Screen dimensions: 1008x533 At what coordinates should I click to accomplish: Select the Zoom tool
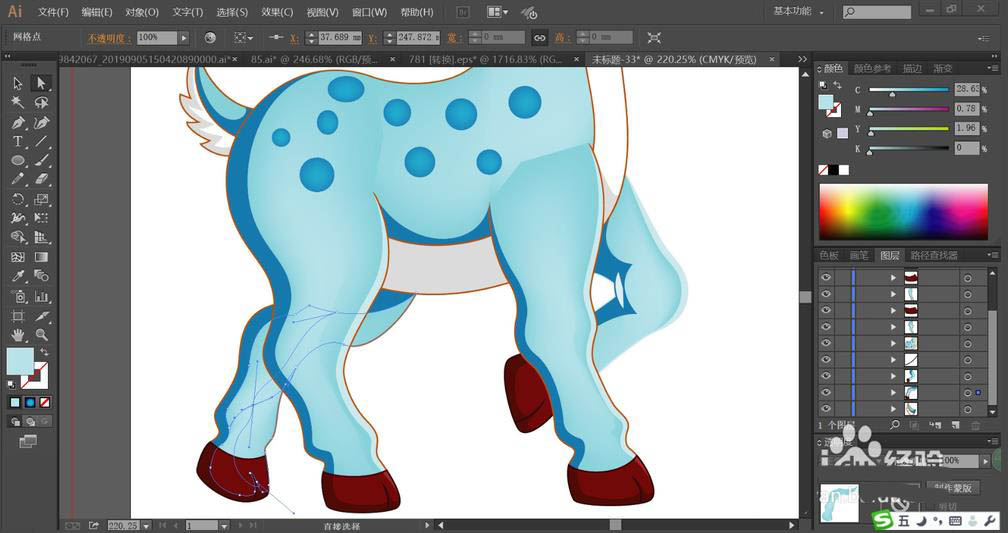[x=41, y=335]
